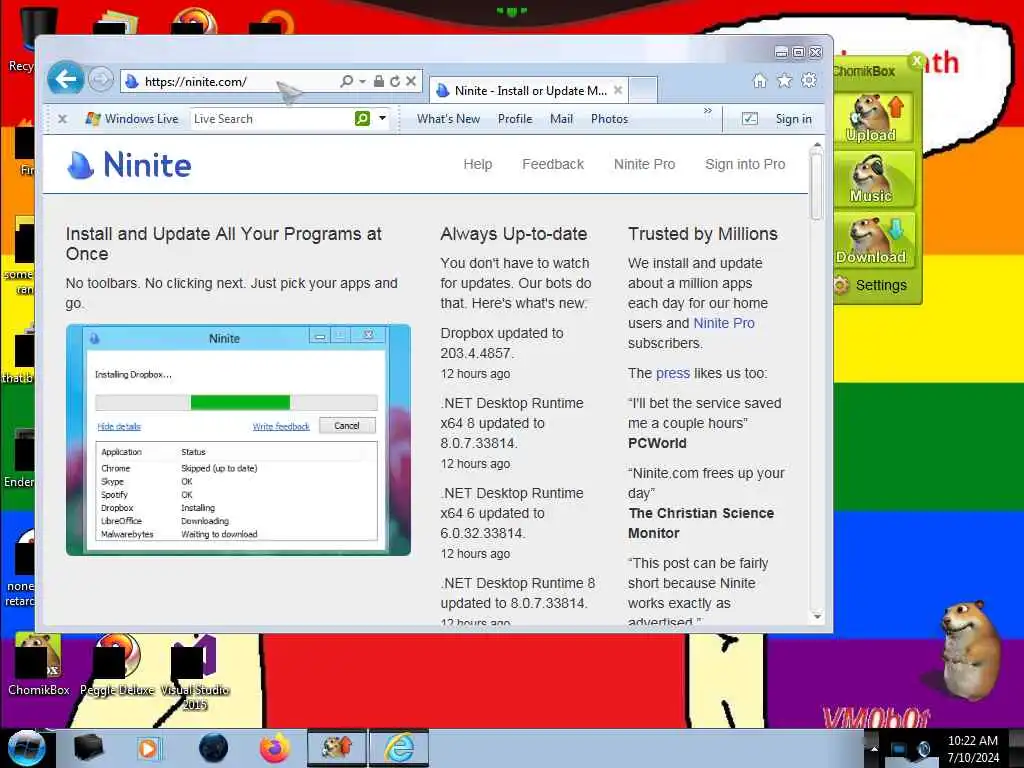Click the Upload hamster icon in ChomikBox
The width and height of the screenshot is (1024, 768).
coord(874,118)
